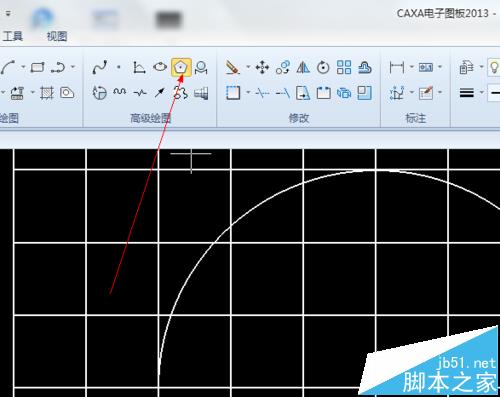This screenshot has width=500, height=397.
Task: Click the stacked blue boxes icon
Action: pos(344,93)
